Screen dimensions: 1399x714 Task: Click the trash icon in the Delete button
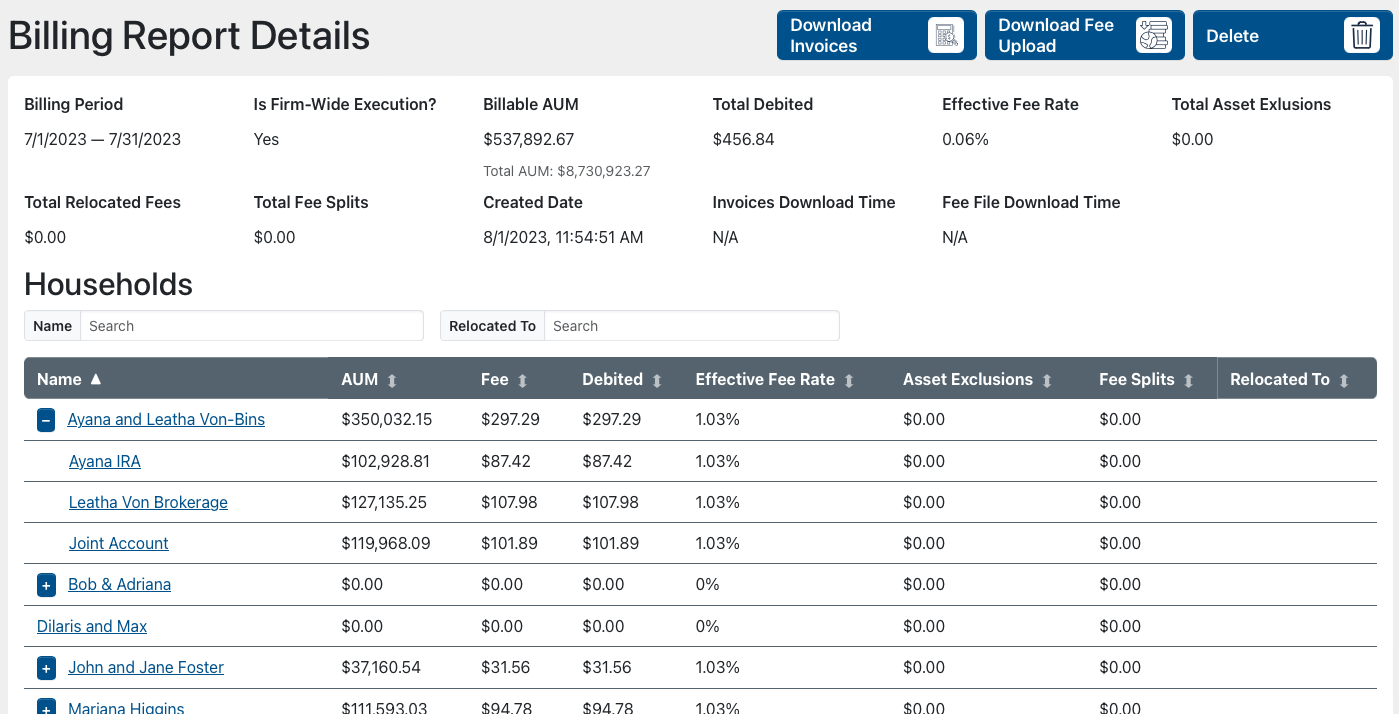pyautogui.click(x=1361, y=35)
